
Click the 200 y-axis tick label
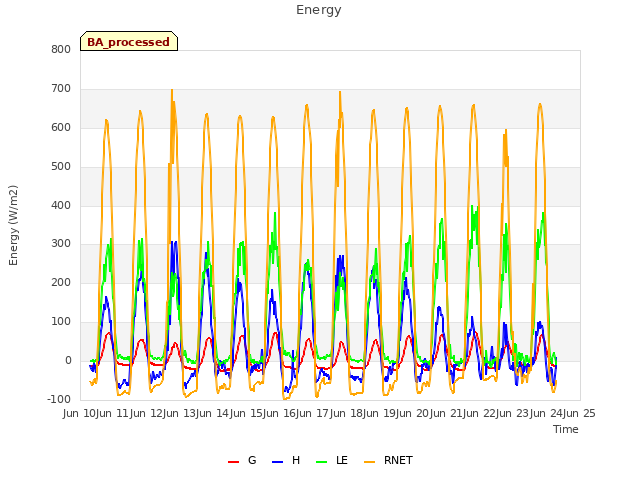[x=61, y=282]
